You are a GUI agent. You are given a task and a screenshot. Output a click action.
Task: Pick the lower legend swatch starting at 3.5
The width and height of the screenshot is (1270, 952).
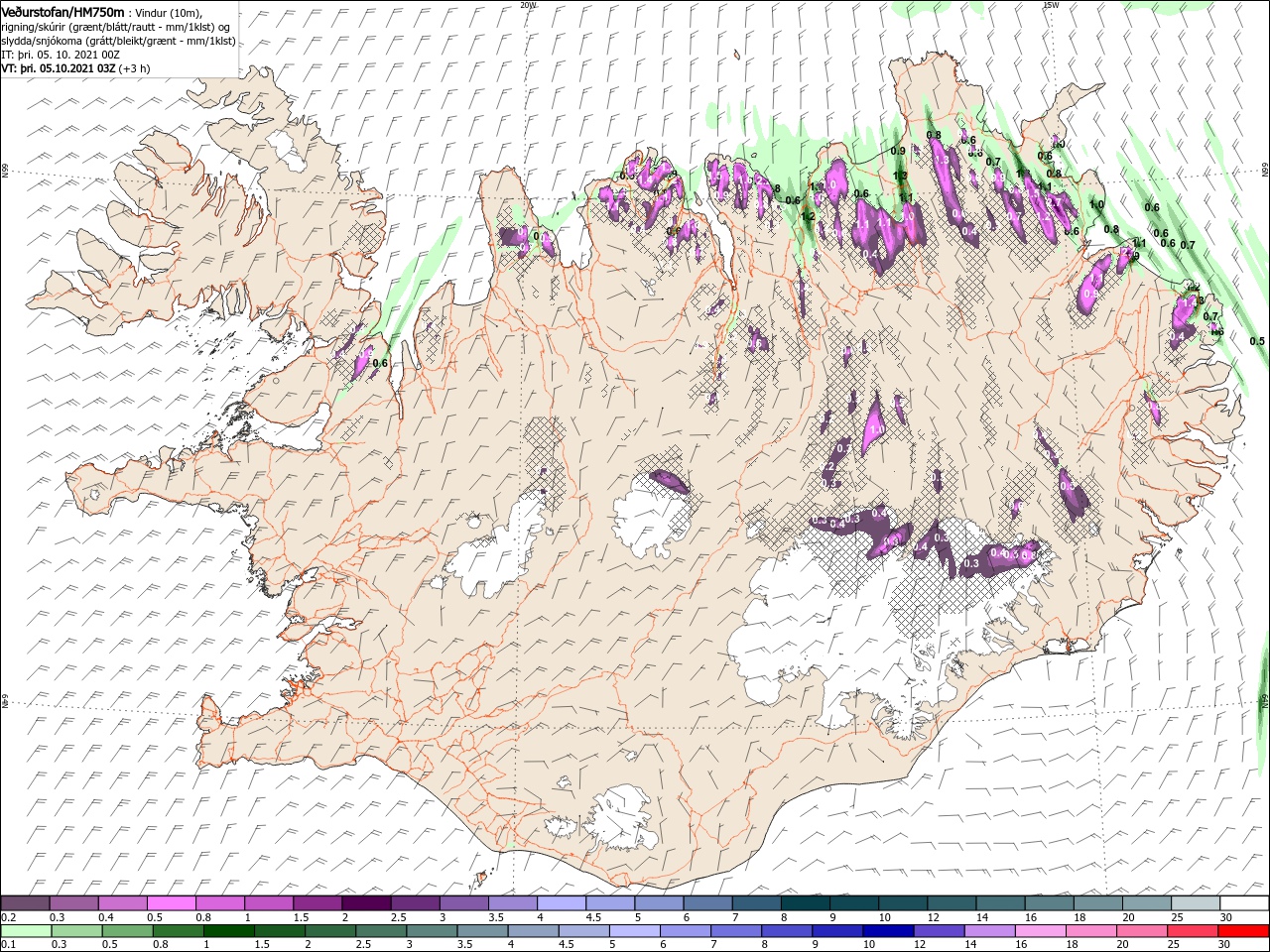(x=482, y=931)
